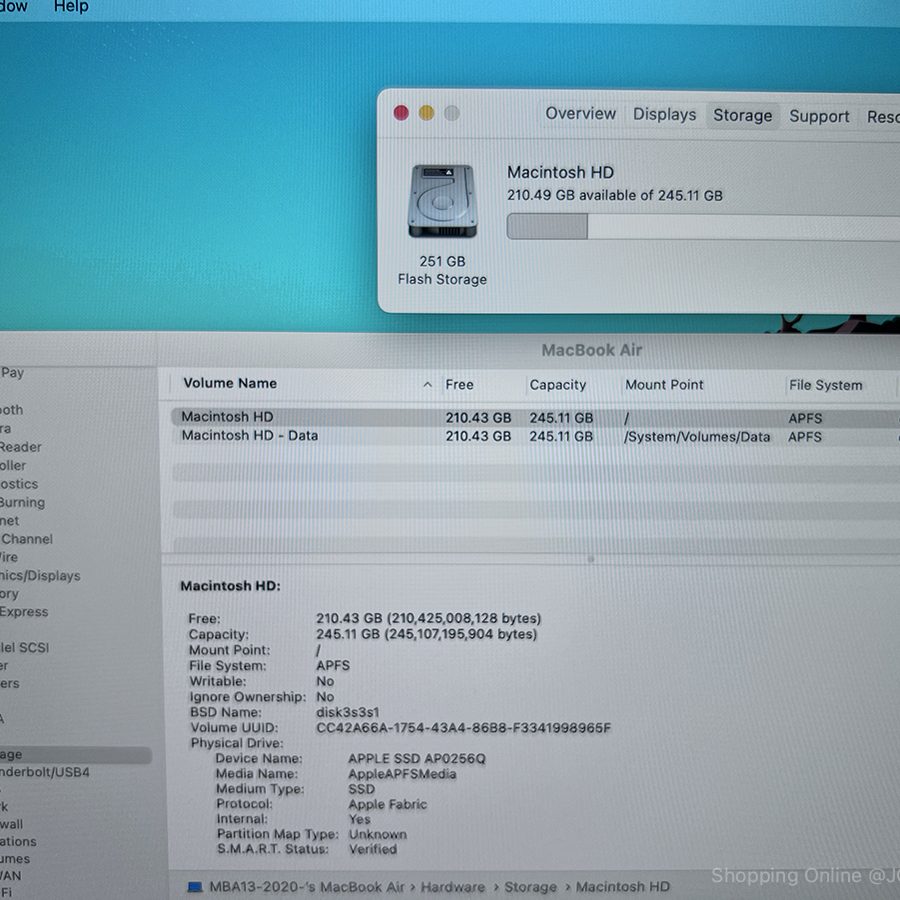This screenshot has width=900, height=900.
Task: Sort by the Capacity column header
Action: (557, 385)
